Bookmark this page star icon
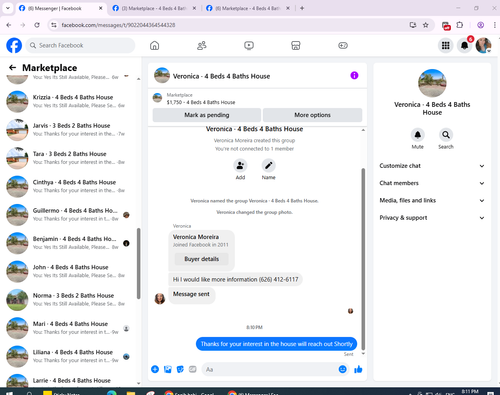 426,25
